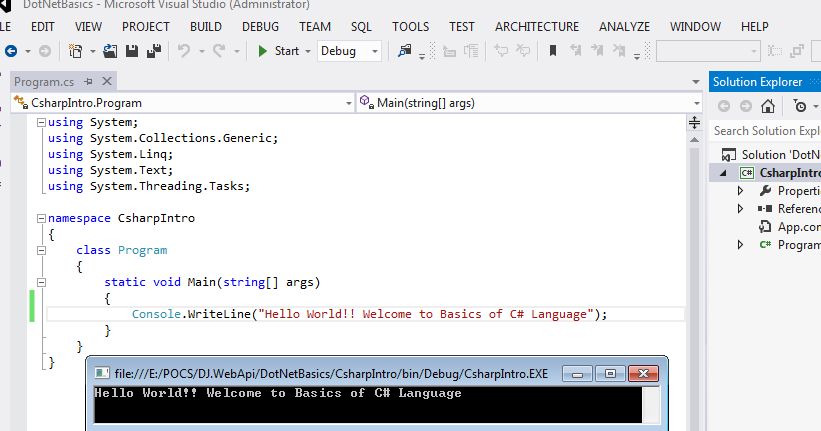Pin the Program.cs tab

tap(87, 81)
